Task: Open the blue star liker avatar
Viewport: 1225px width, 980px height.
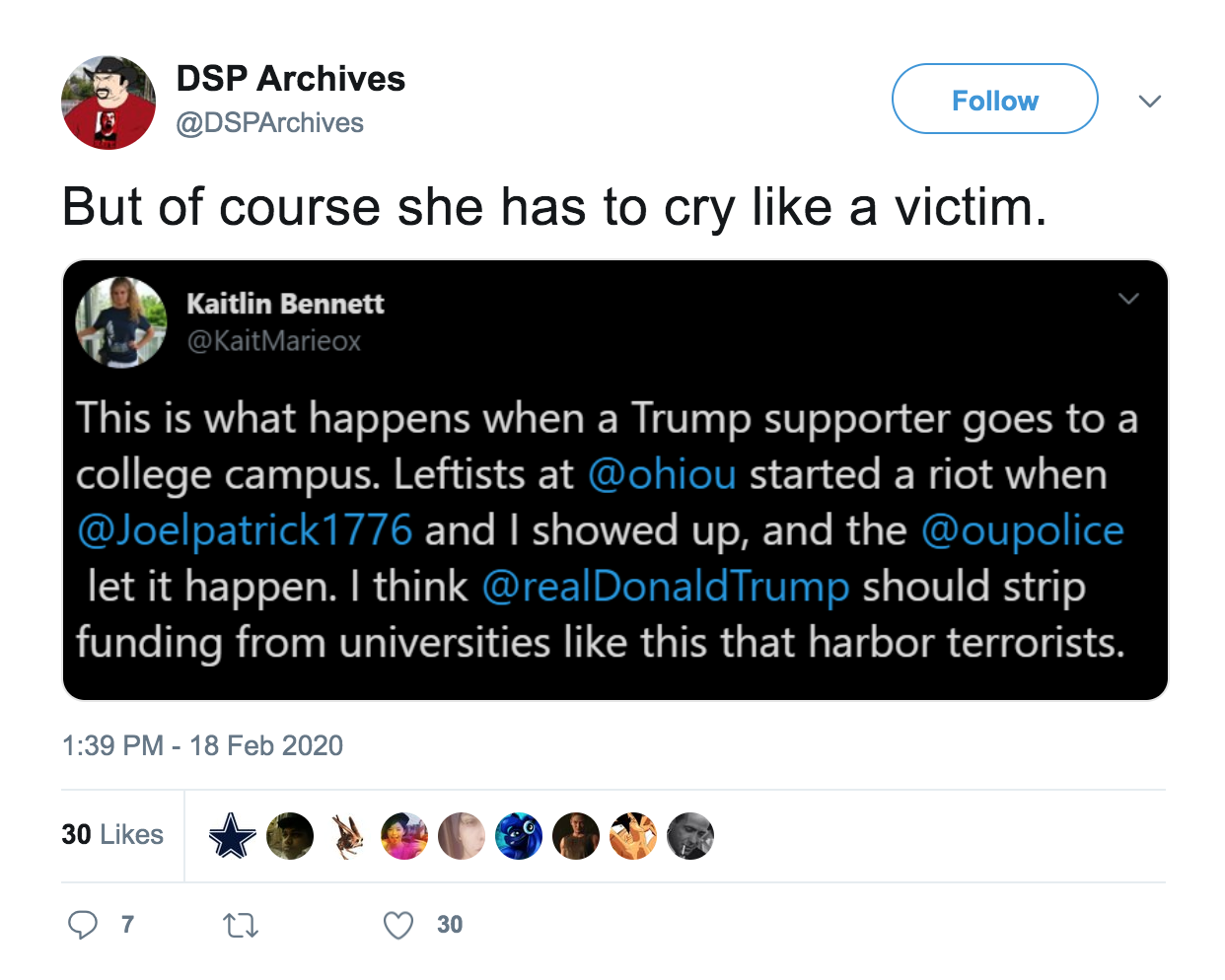Action: 232,836
